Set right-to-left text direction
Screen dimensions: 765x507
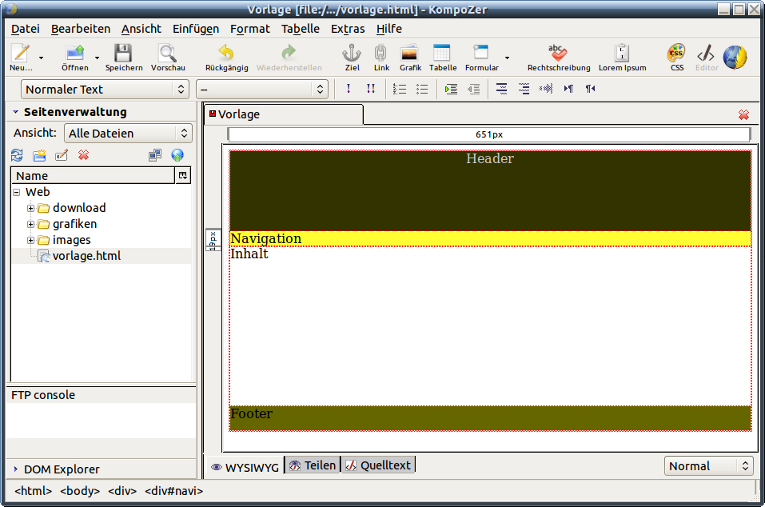pos(590,89)
